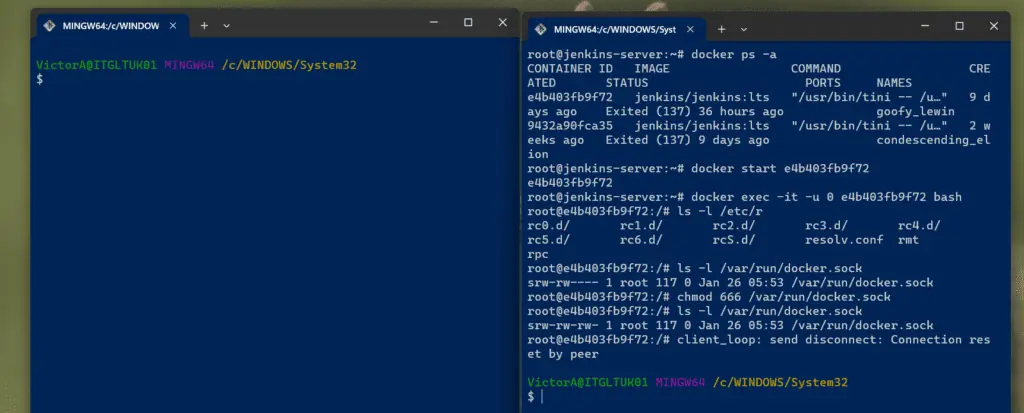The width and height of the screenshot is (1024, 413).
Task: Click 'goofy_lewin' container name
Action: (x=916, y=111)
